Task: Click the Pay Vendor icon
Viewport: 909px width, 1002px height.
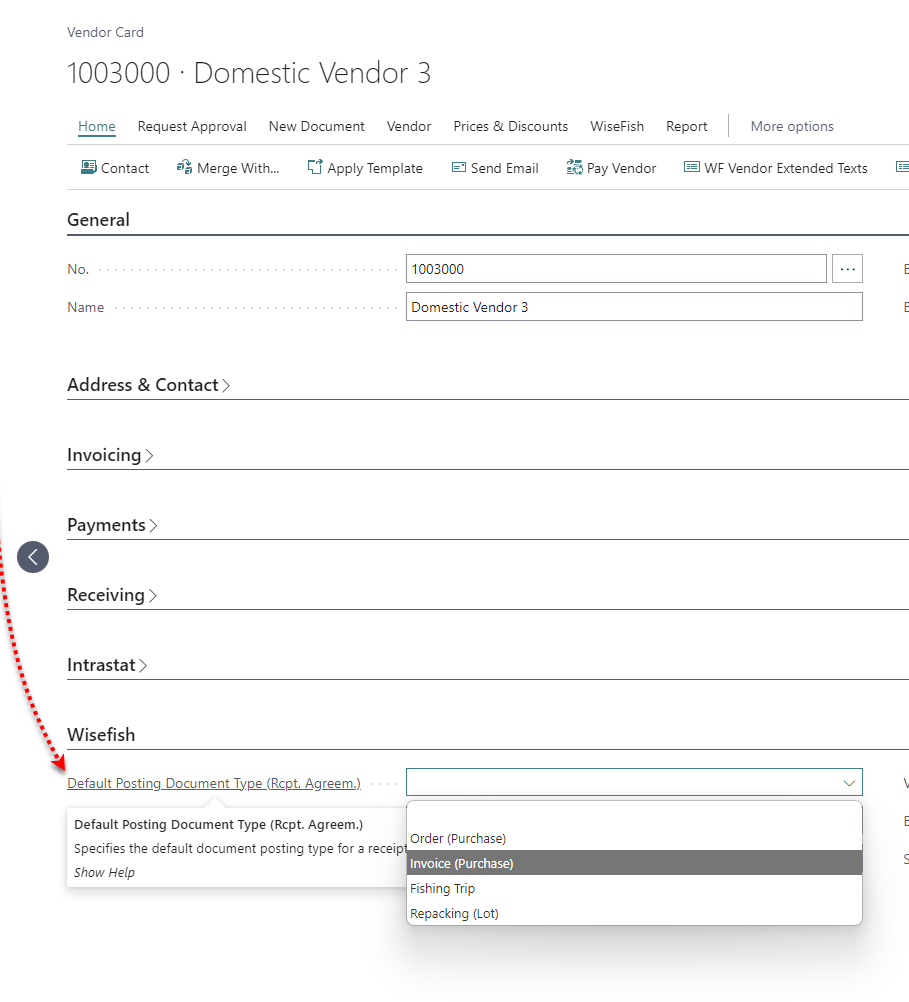Action: click(x=574, y=168)
